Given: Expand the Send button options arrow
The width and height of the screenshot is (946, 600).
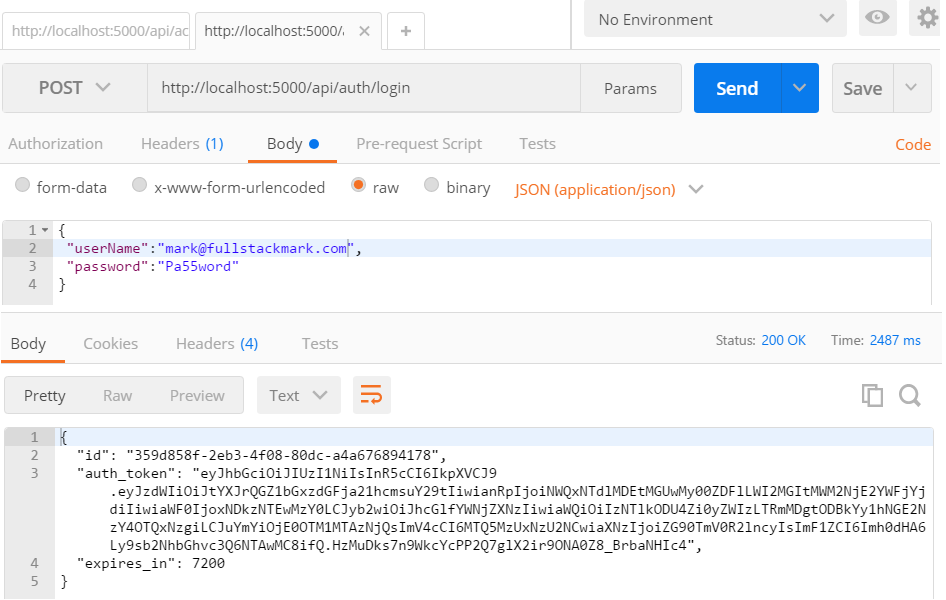Looking at the screenshot, I should click(799, 88).
